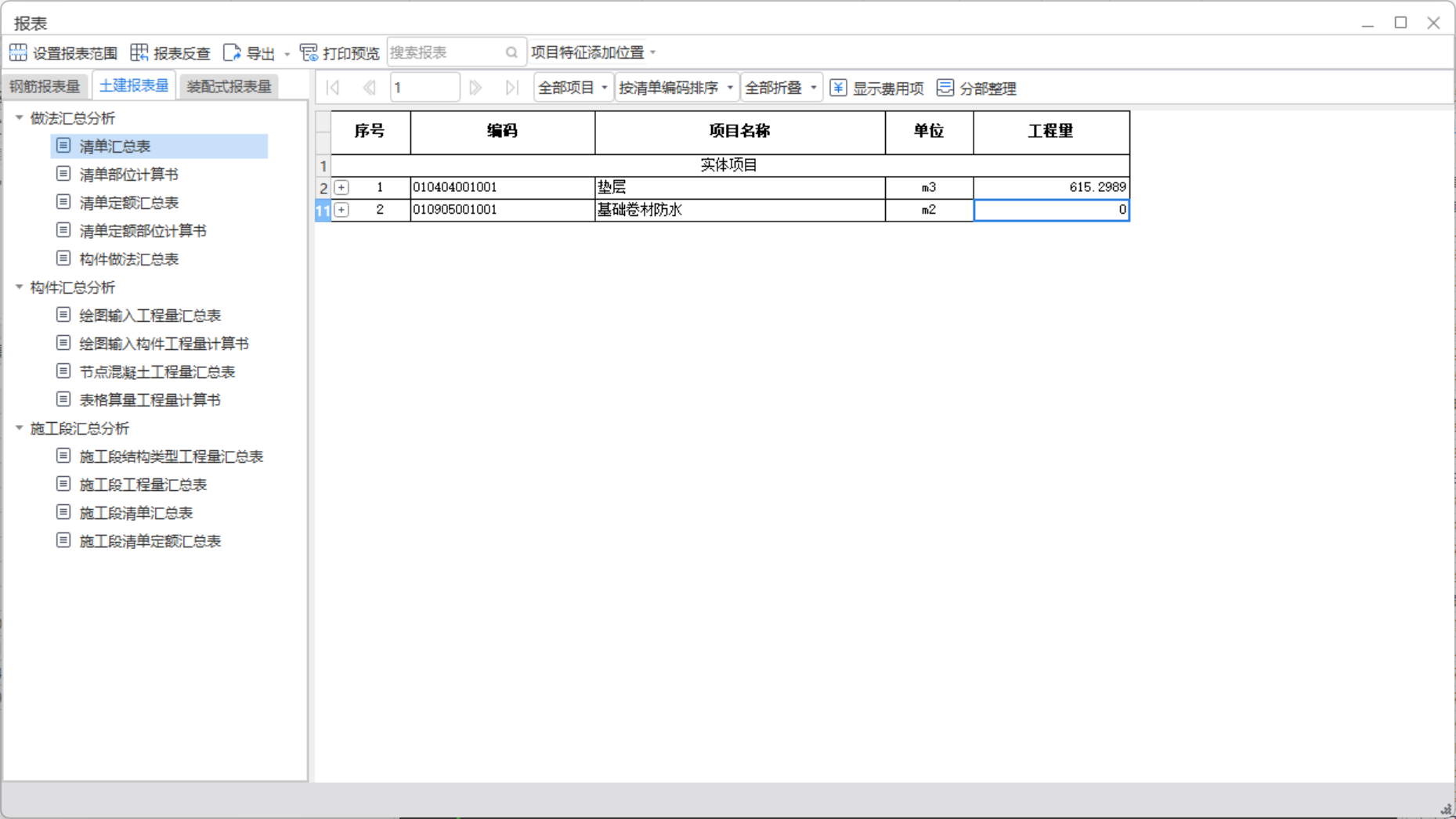Switch to the 钢筋报表量 tab
The height and width of the screenshot is (819, 1456).
[x=45, y=86]
